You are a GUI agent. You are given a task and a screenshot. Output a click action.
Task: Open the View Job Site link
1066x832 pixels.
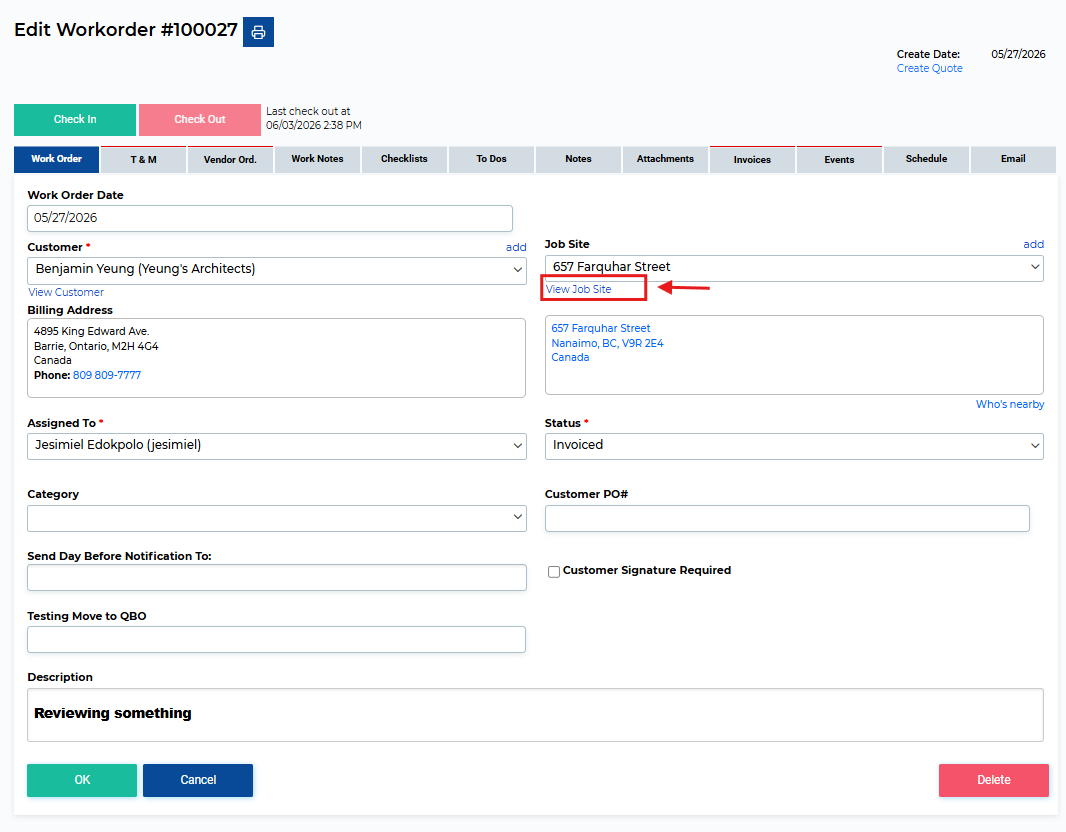pyautogui.click(x=579, y=290)
